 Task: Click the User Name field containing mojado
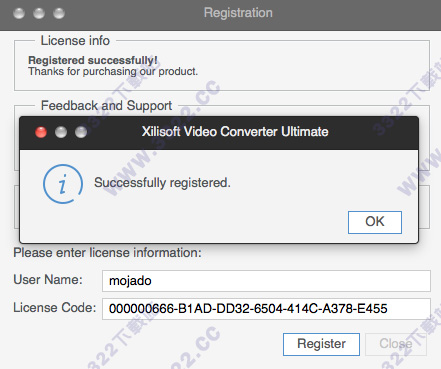tap(266, 281)
